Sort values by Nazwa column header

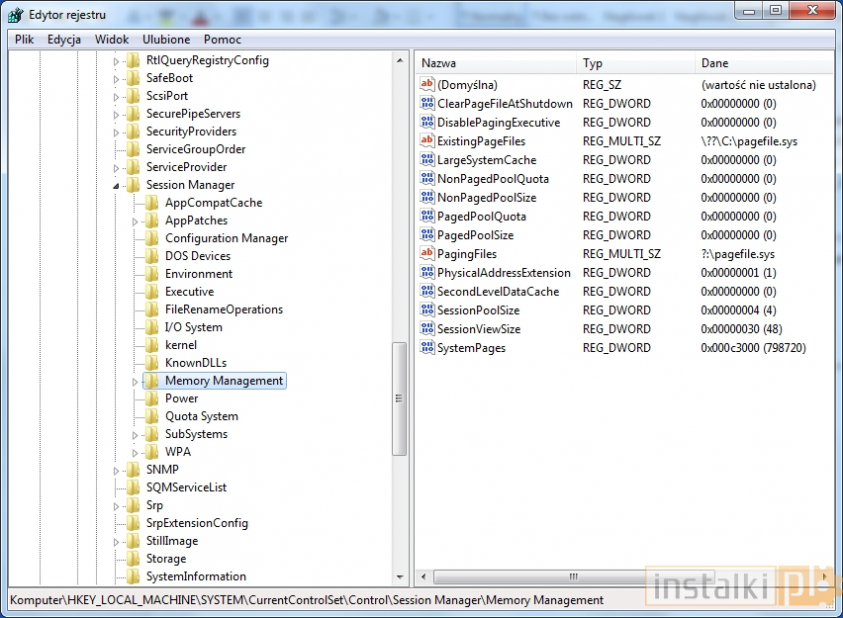point(495,63)
